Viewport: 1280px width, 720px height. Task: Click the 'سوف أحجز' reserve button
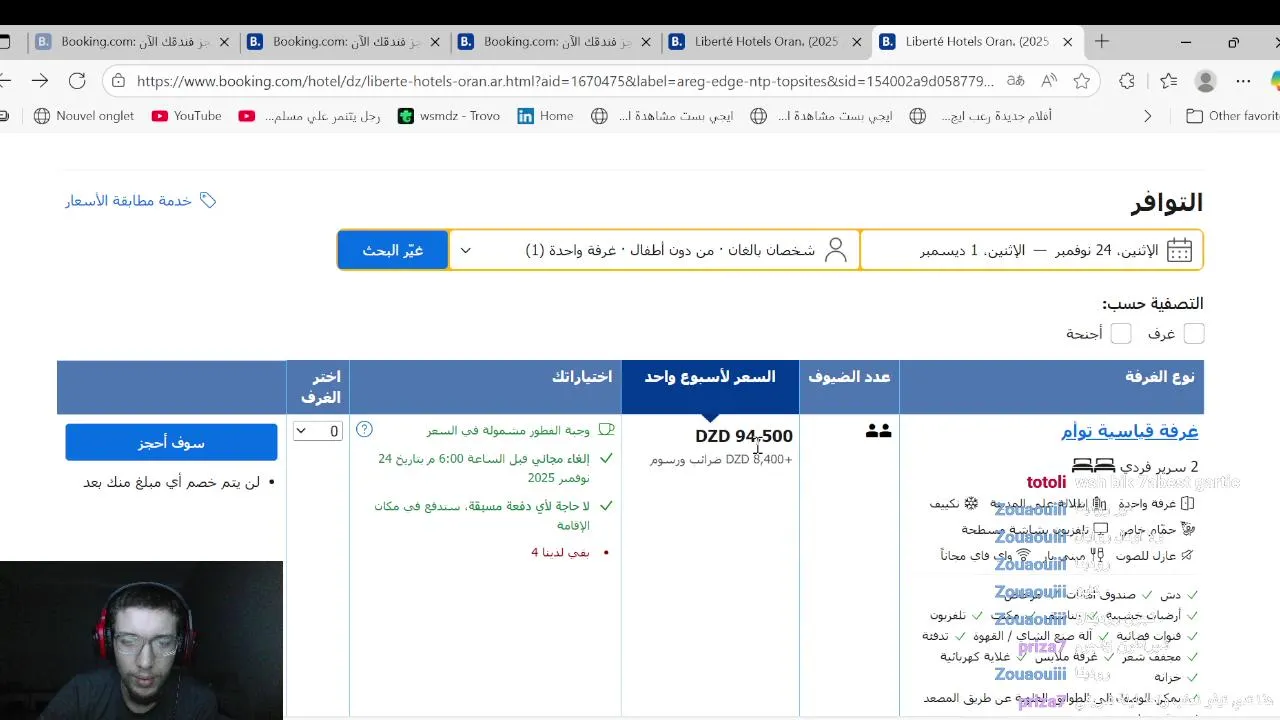coord(171,442)
